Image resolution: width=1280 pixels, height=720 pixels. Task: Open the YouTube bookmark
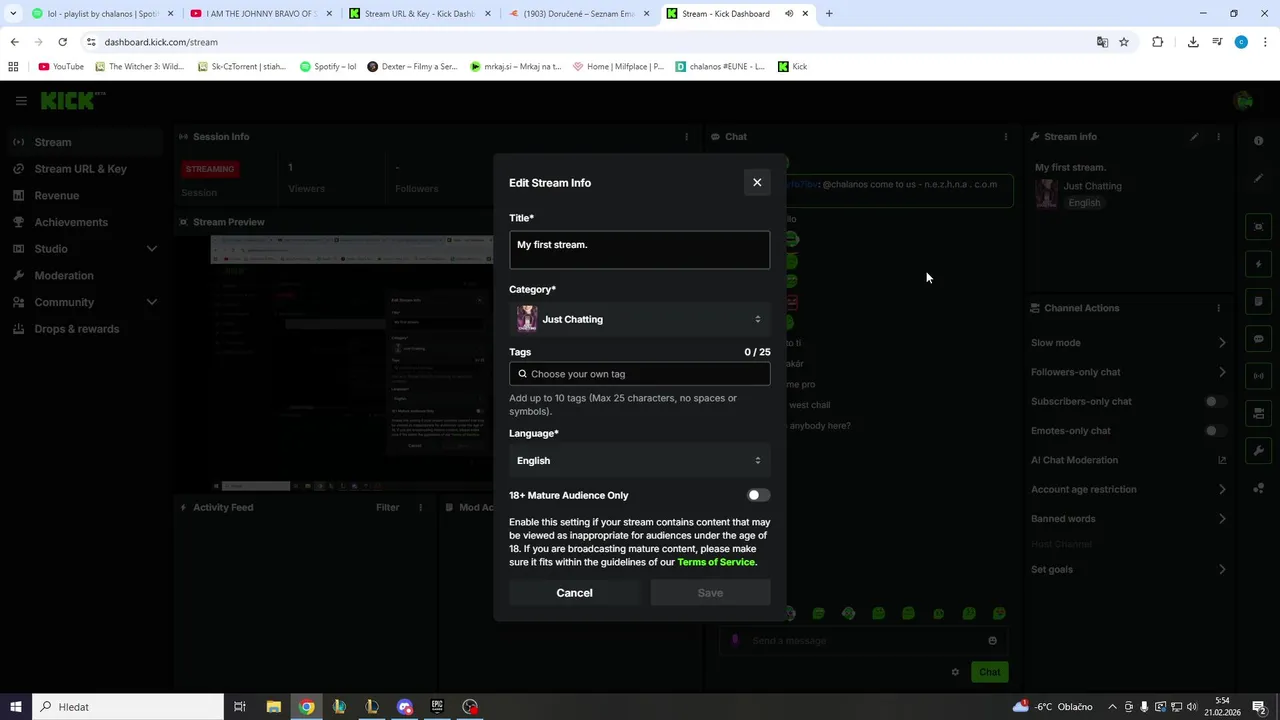pyautogui.click(x=61, y=67)
